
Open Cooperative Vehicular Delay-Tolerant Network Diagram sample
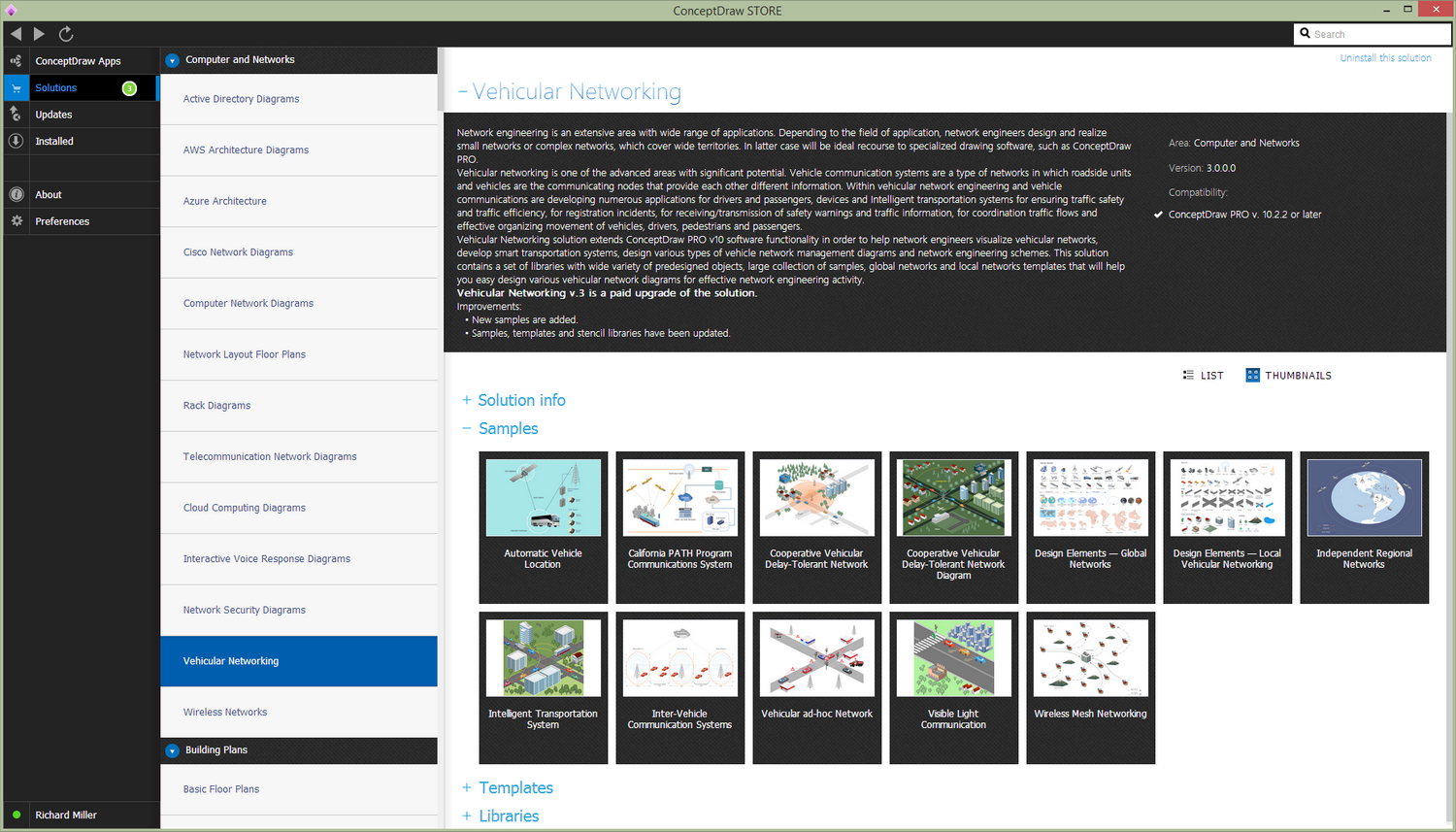click(x=954, y=527)
